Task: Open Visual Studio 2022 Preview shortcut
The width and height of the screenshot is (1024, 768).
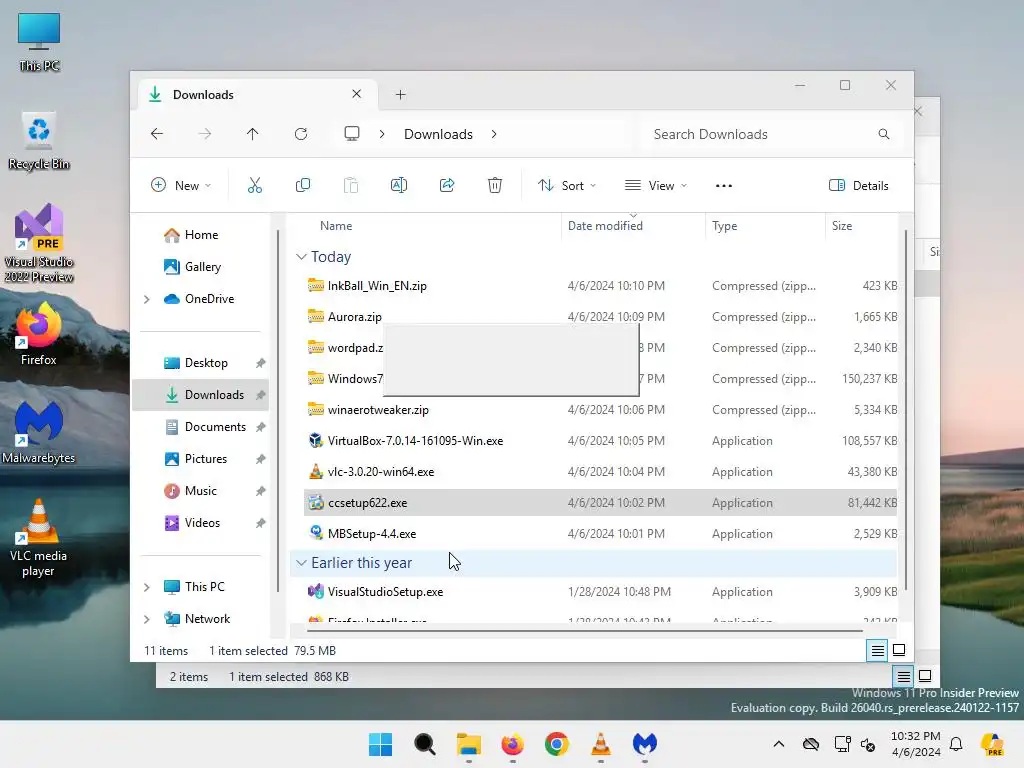Action: (x=39, y=243)
